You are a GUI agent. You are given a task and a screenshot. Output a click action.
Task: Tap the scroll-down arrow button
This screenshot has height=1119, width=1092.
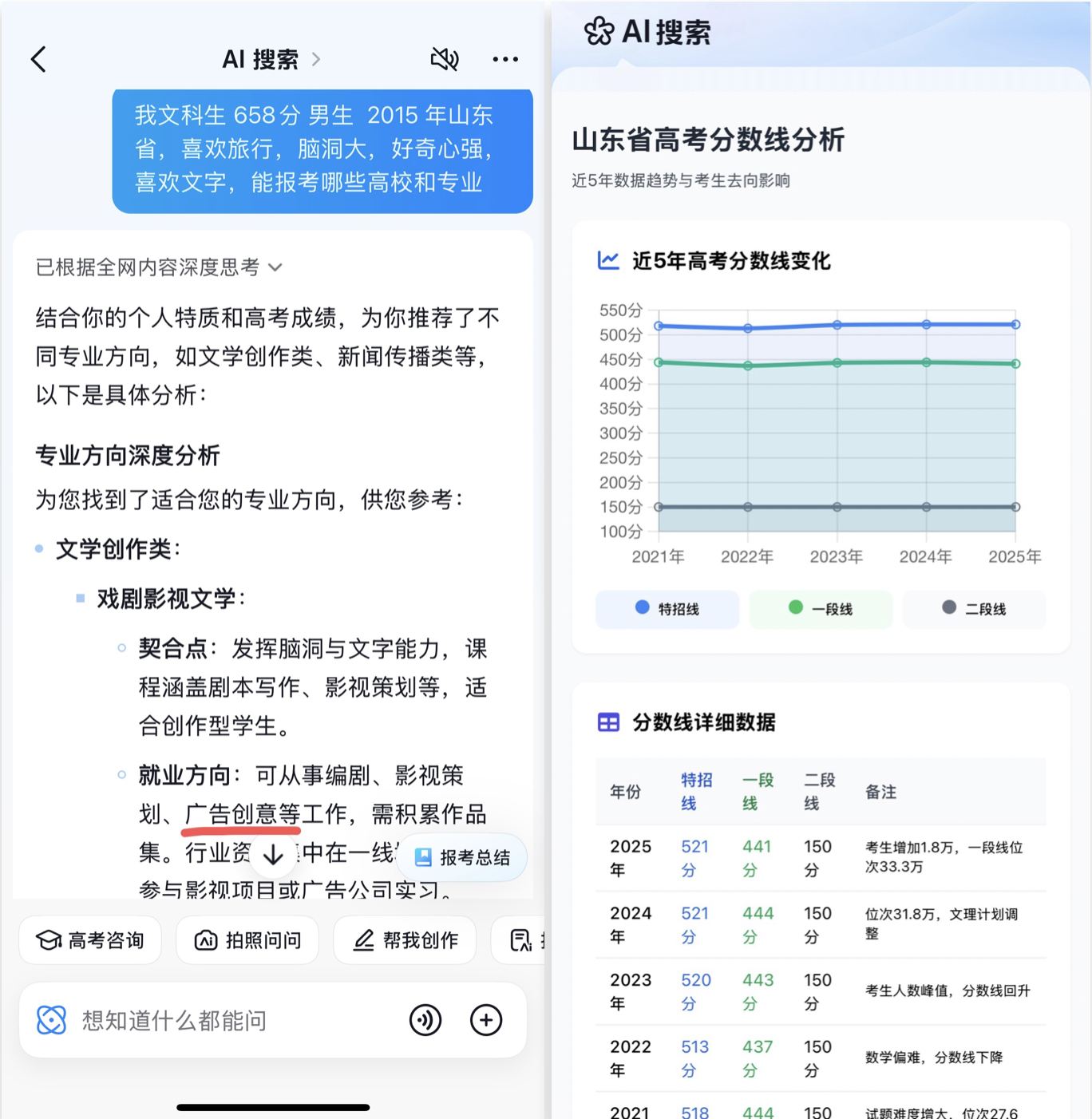273,855
